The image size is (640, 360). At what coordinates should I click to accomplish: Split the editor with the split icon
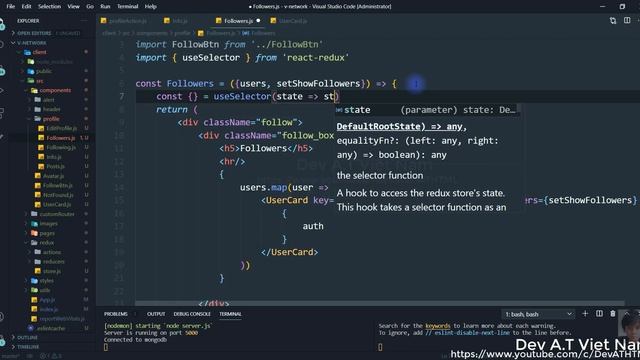(627, 20)
